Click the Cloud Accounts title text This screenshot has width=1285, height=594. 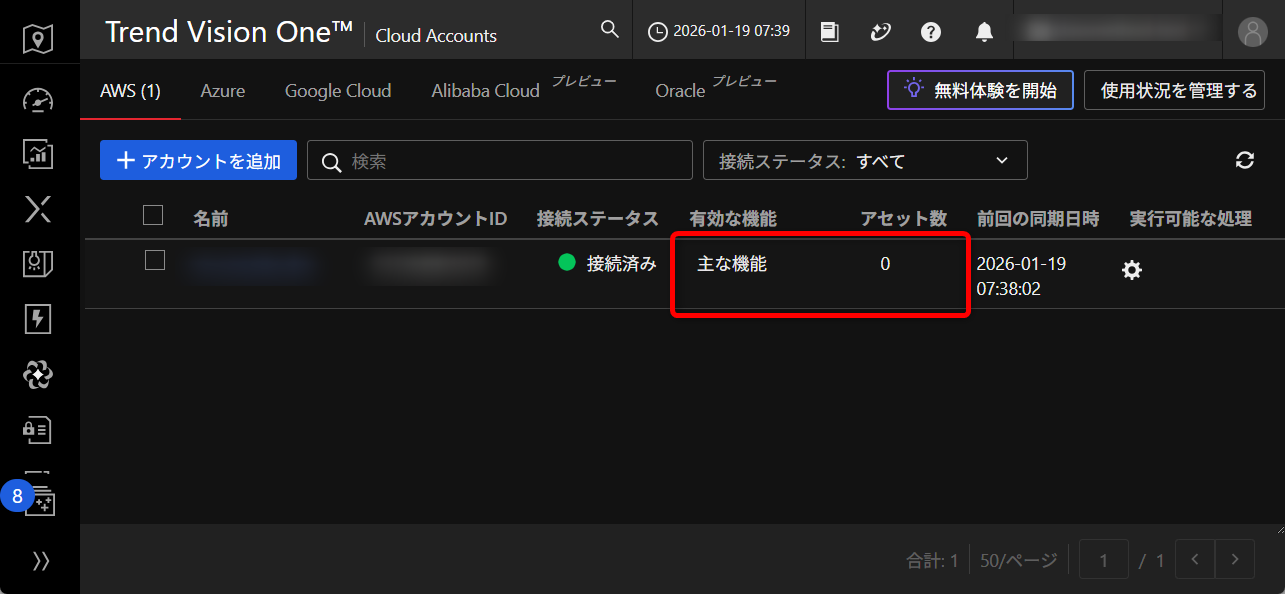[x=436, y=35]
